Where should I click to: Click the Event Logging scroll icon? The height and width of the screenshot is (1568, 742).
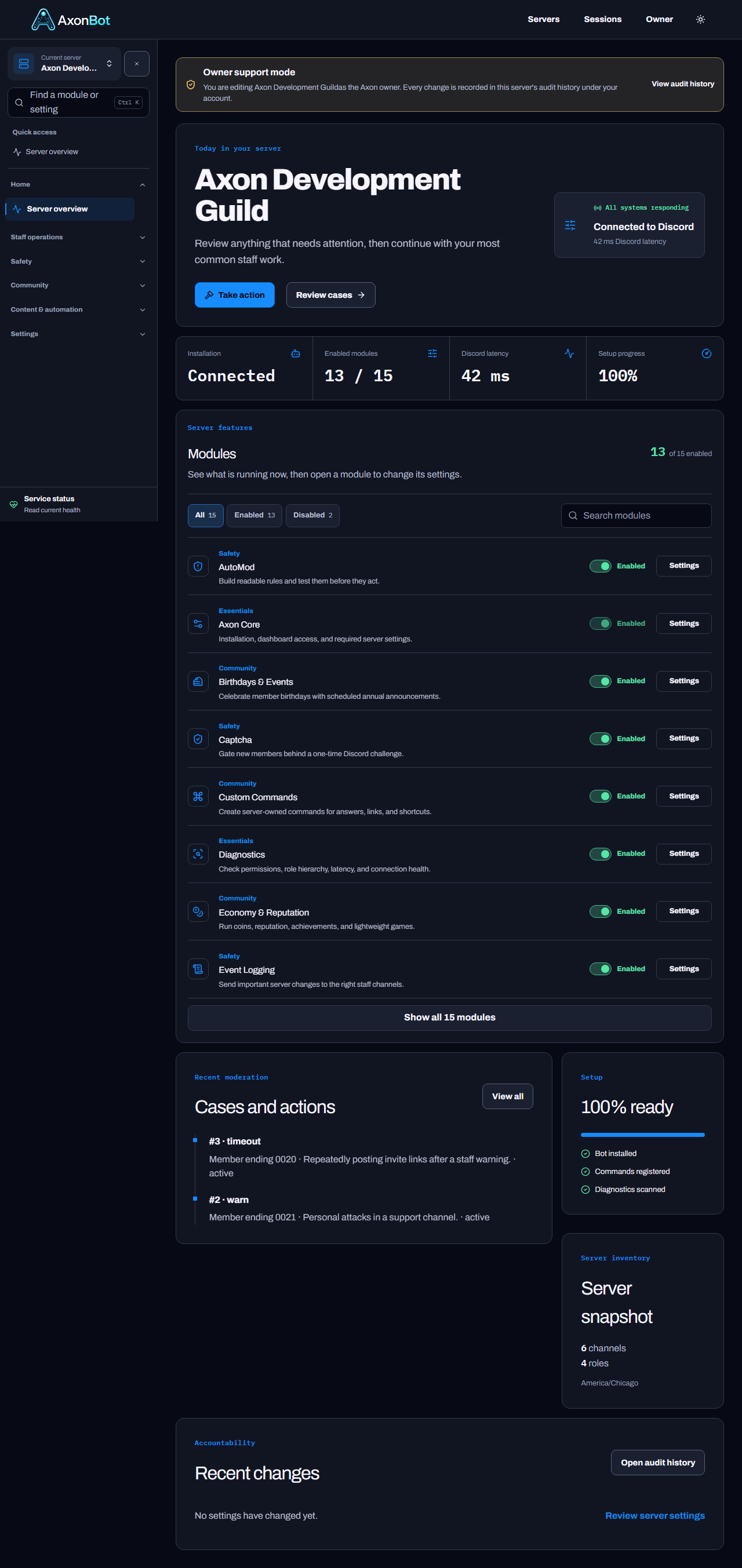[x=198, y=969]
